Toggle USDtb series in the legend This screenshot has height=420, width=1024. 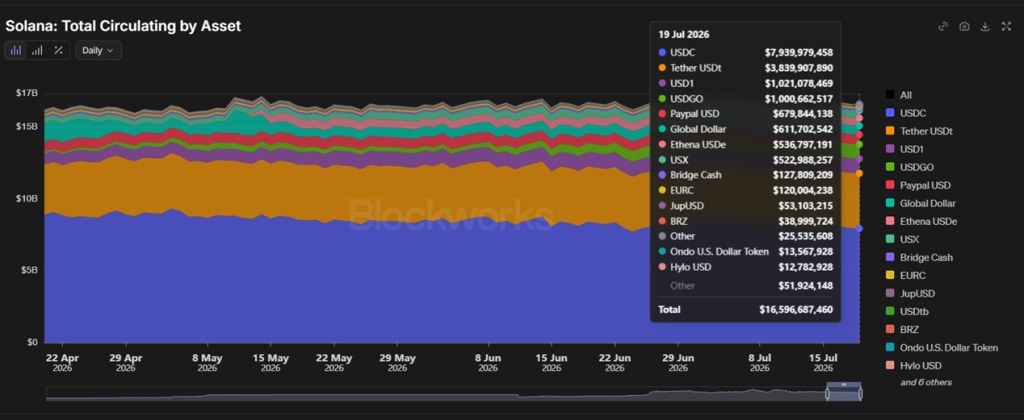908,312
